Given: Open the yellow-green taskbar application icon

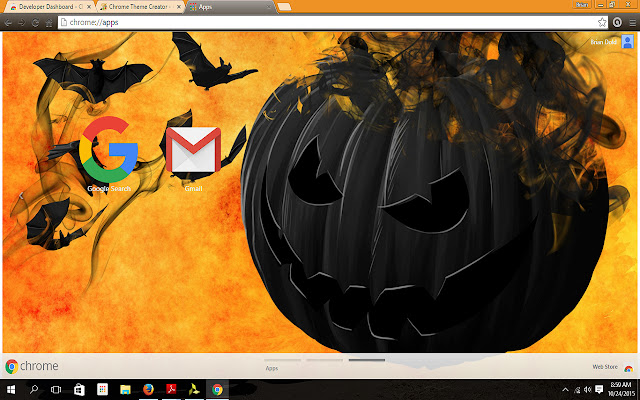Looking at the screenshot, I should click(x=194, y=389).
